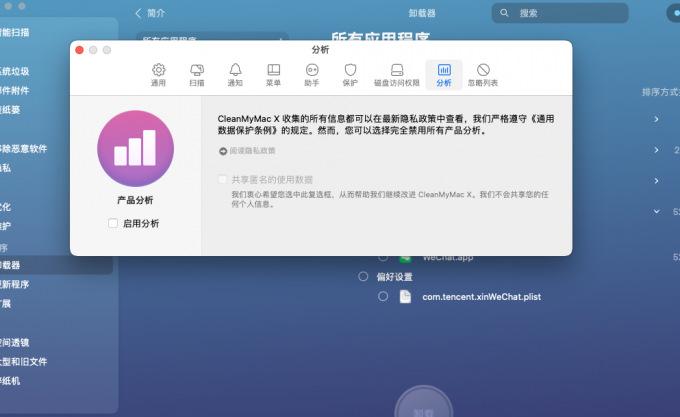Close the 分析 preferences window
The image size is (680, 417).
pos(79,50)
